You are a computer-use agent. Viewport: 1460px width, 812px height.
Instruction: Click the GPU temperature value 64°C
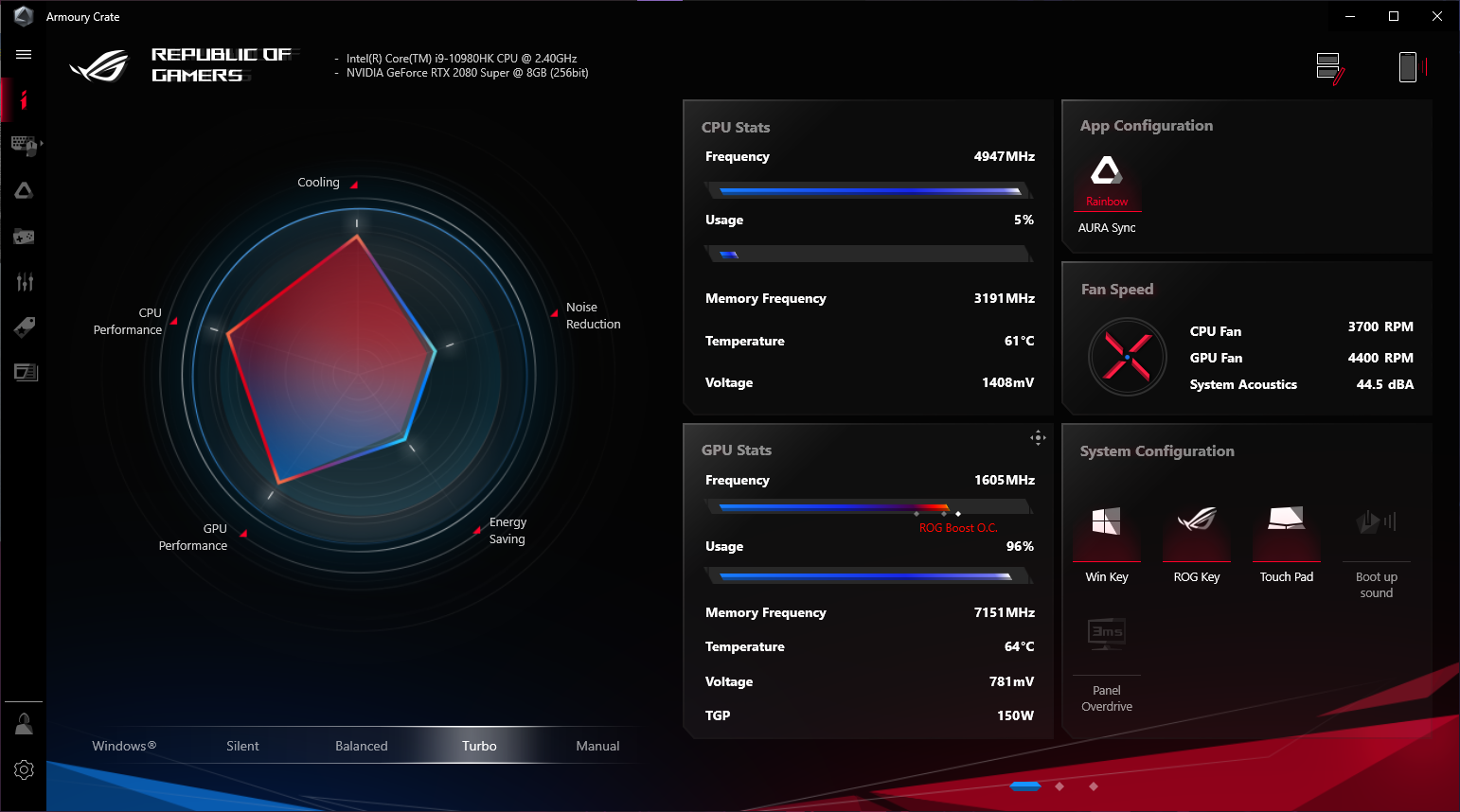tap(1020, 646)
